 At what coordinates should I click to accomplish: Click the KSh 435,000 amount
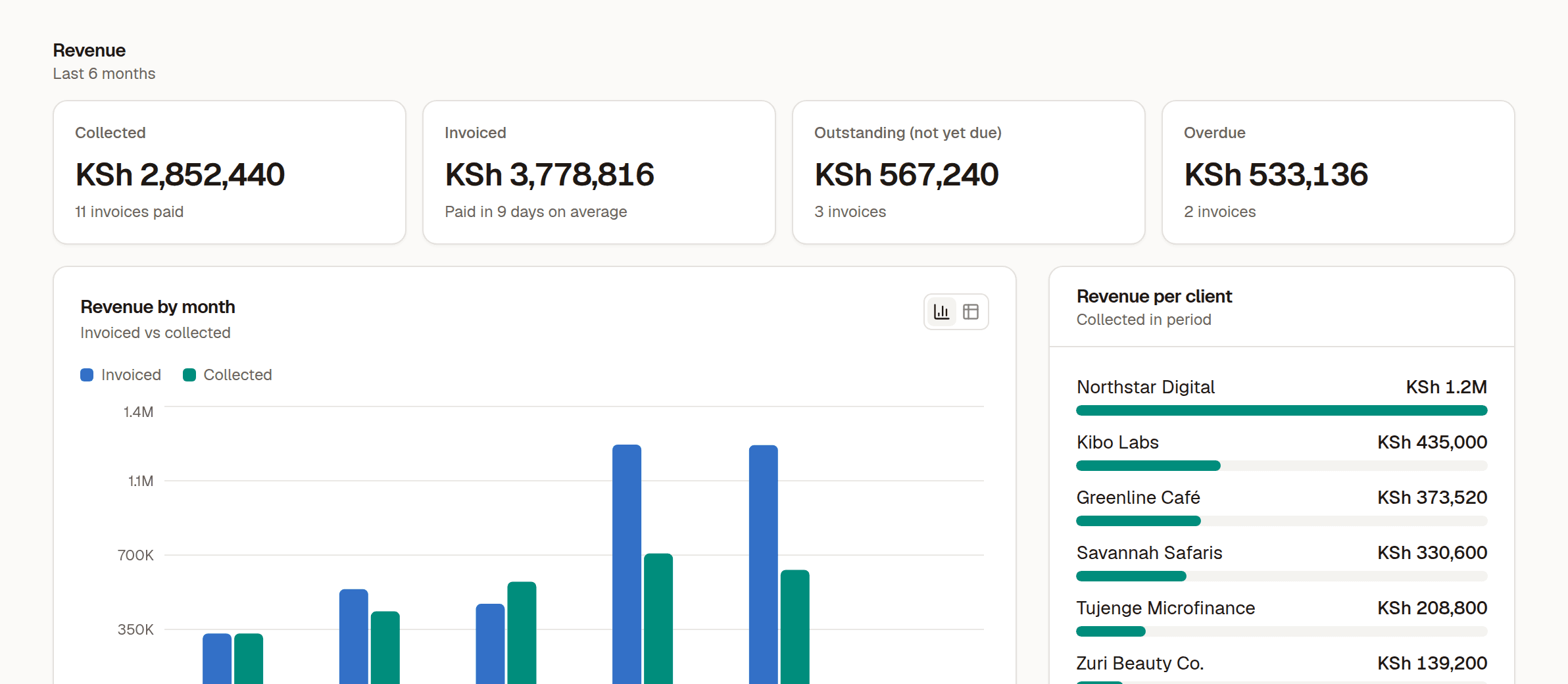(x=1433, y=442)
